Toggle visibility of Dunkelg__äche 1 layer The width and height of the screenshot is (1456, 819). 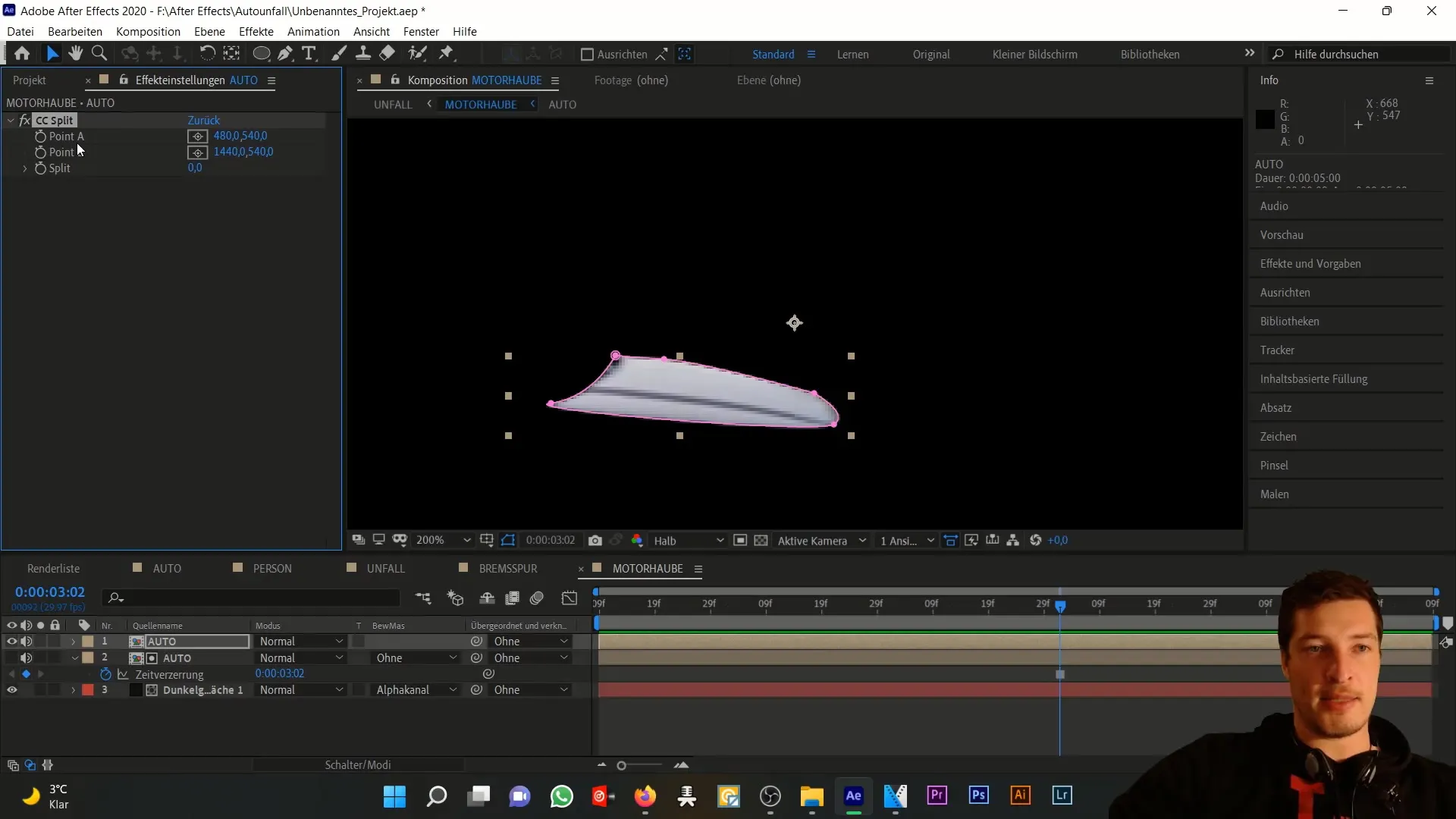coord(11,690)
